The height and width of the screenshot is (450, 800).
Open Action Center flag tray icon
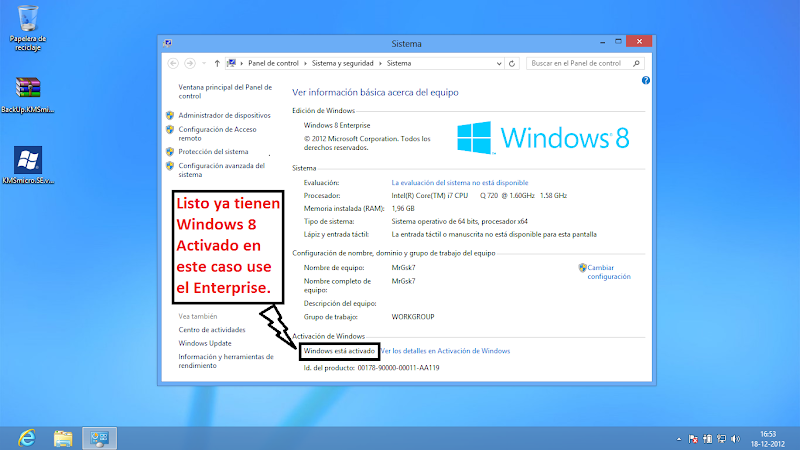click(x=693, y=439)
